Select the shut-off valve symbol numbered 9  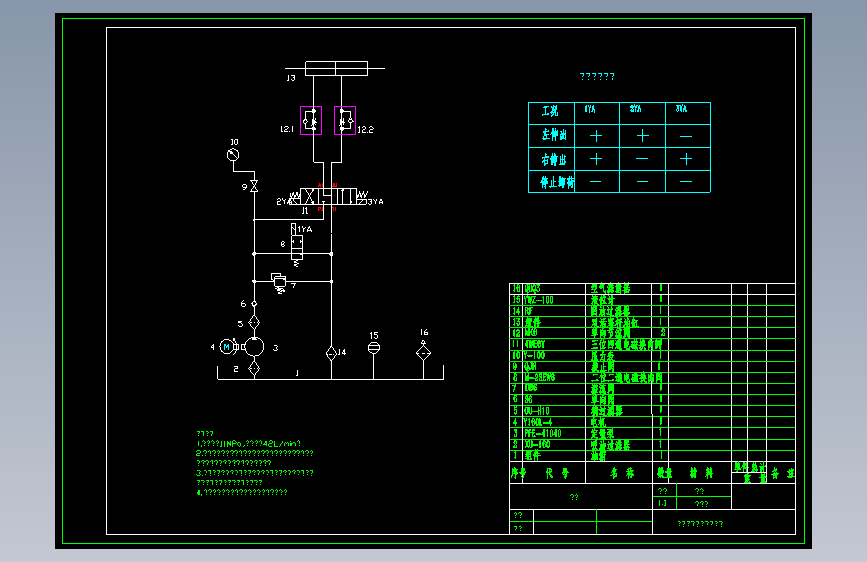254,186
